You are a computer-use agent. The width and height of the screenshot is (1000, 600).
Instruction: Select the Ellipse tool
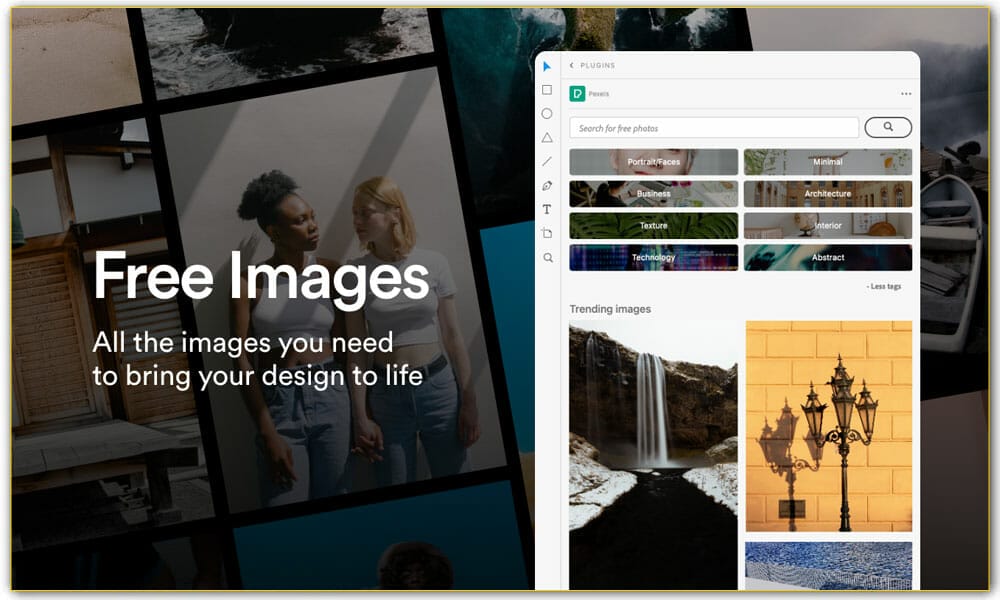pos(547,114)
